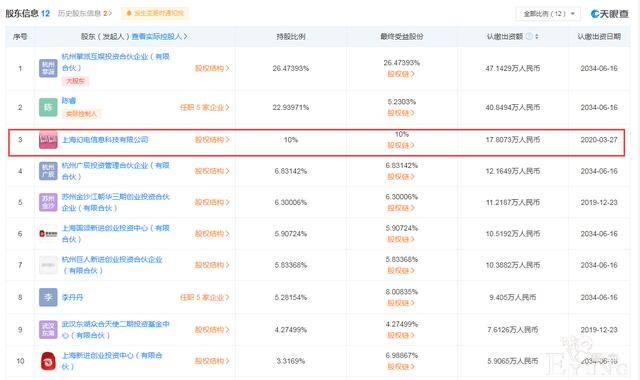
Task: Click the 持股比例 column header
Action: click(x=291, y=36)
